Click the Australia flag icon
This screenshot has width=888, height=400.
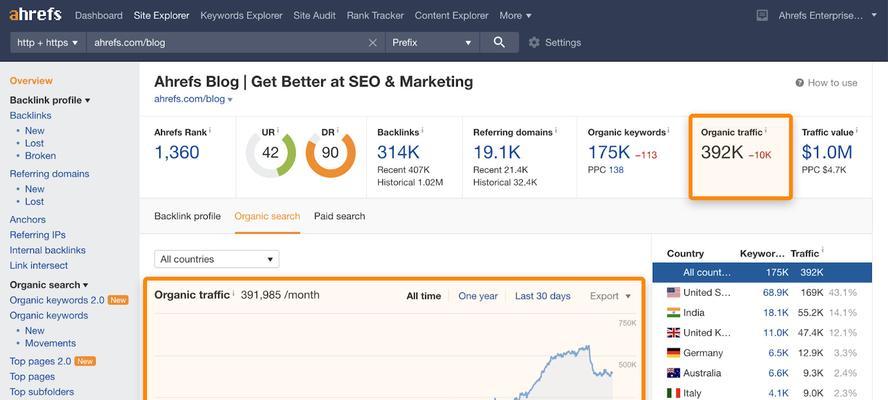tap(673, 373)
